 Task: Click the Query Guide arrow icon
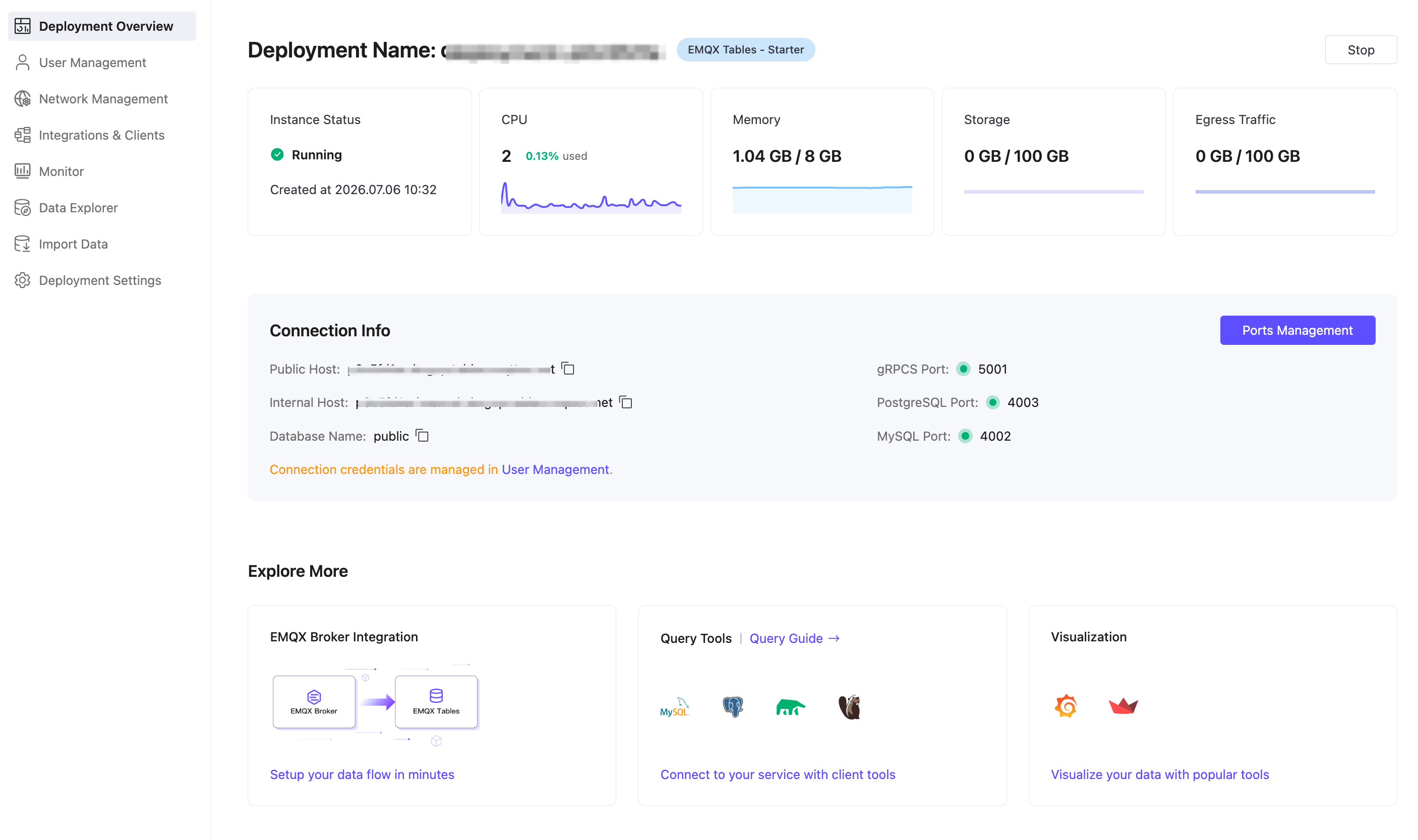[x=834, y=638]
